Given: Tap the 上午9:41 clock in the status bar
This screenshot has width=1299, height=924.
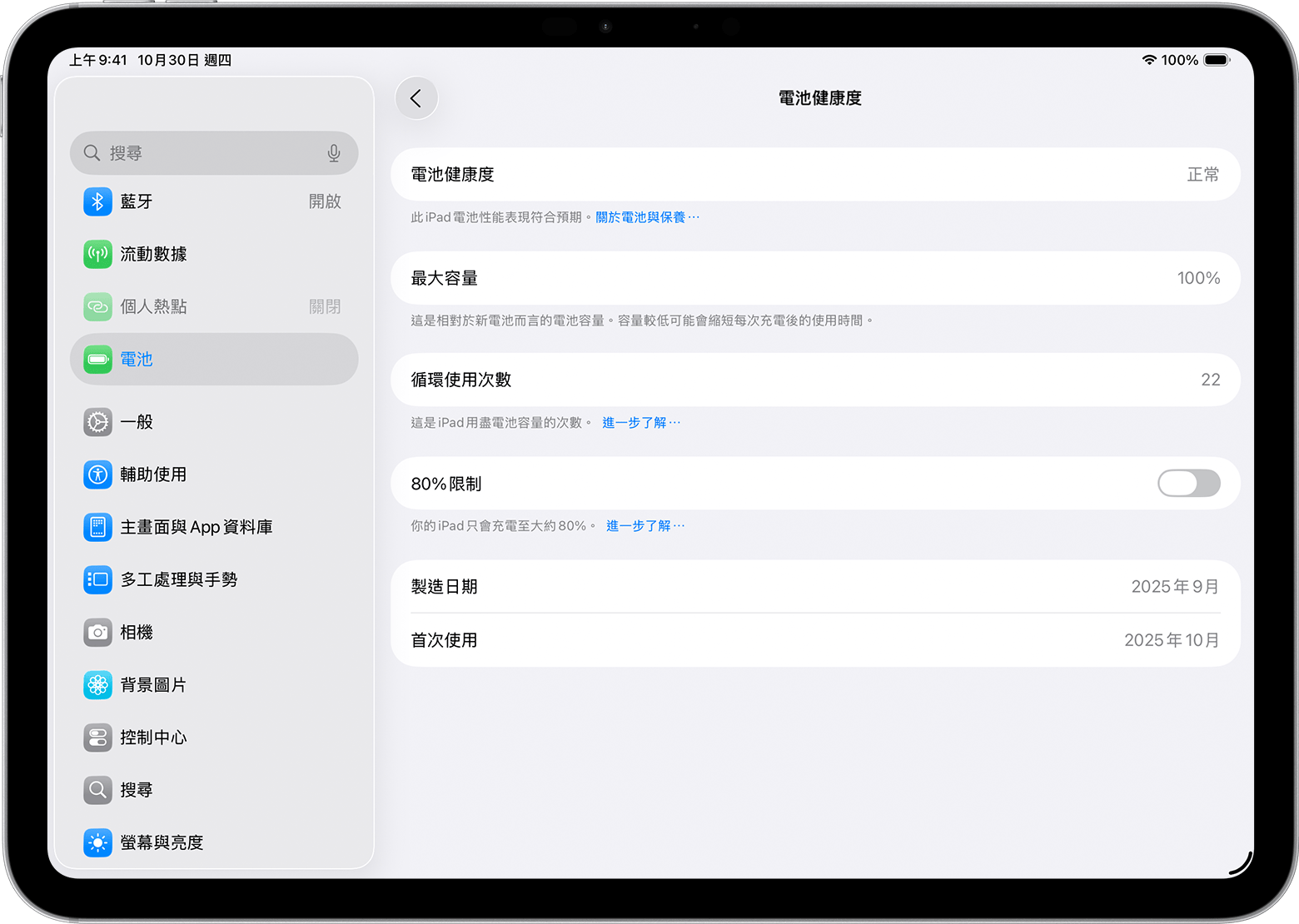Looking at the screenshot, I should (x=98, y=60).
